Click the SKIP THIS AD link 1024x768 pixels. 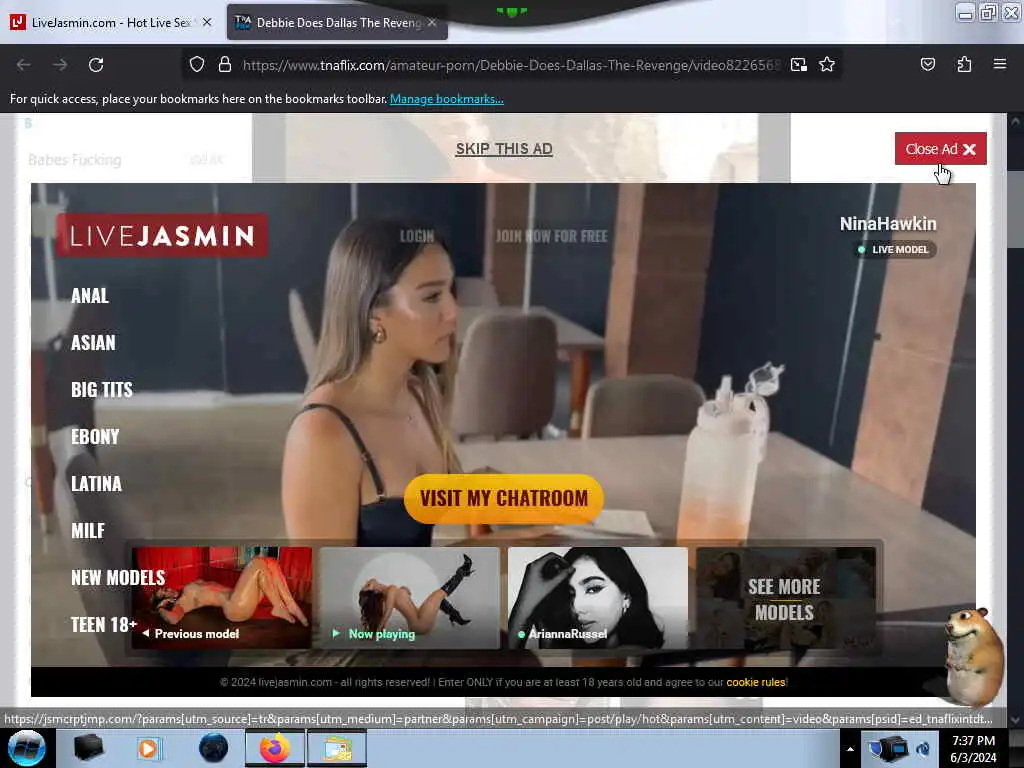[504, 149]
